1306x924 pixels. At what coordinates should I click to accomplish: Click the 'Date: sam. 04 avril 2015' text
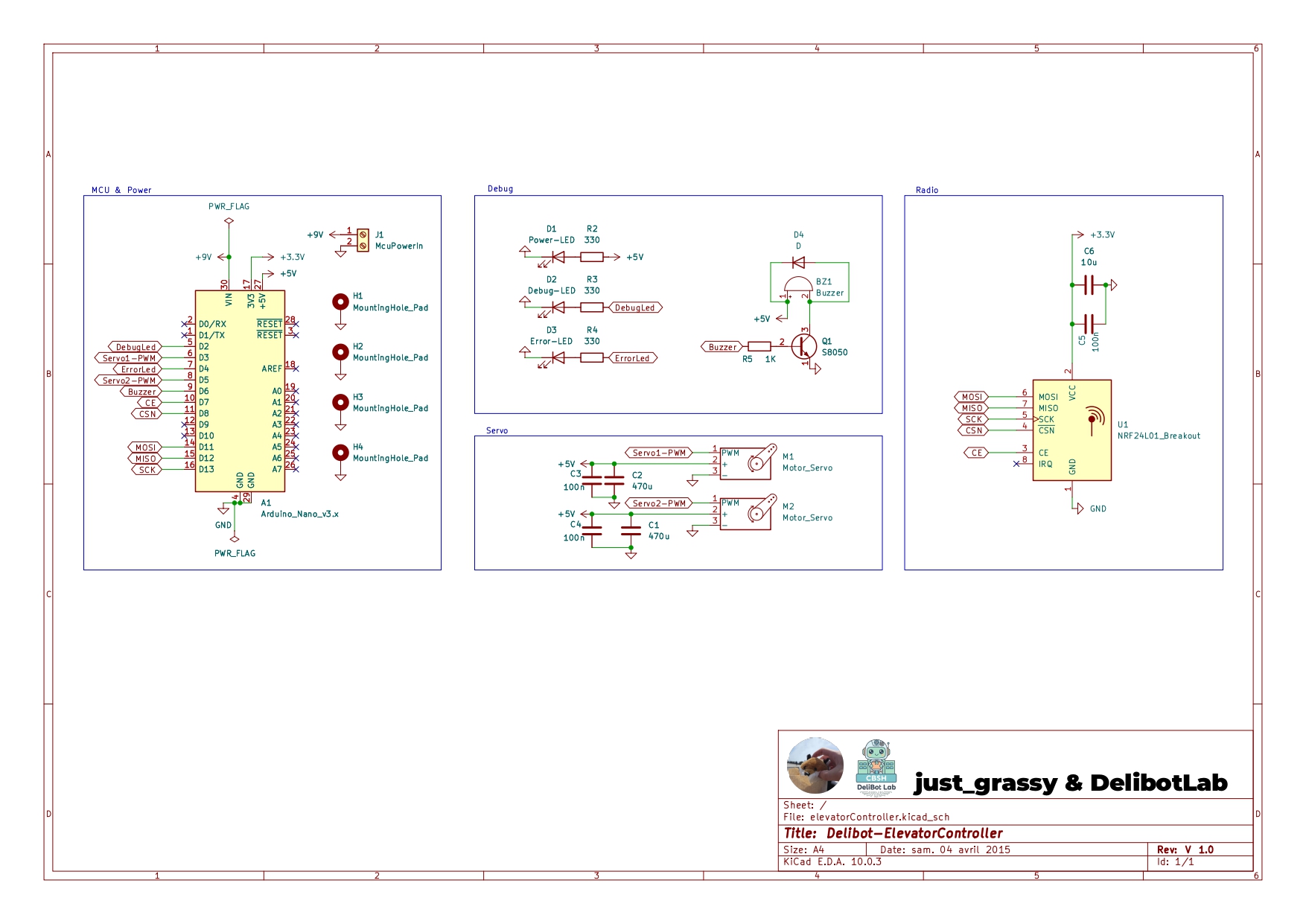tap(945, 850)
